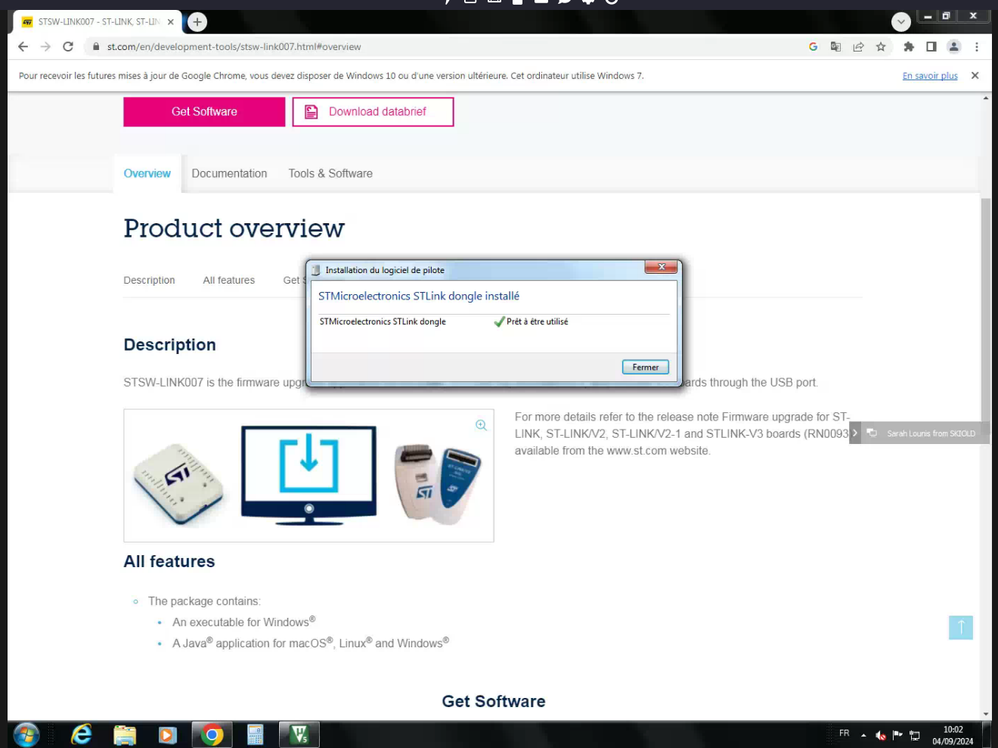
Task: Open the green V taskbar application
Action: tap(299, 735)
